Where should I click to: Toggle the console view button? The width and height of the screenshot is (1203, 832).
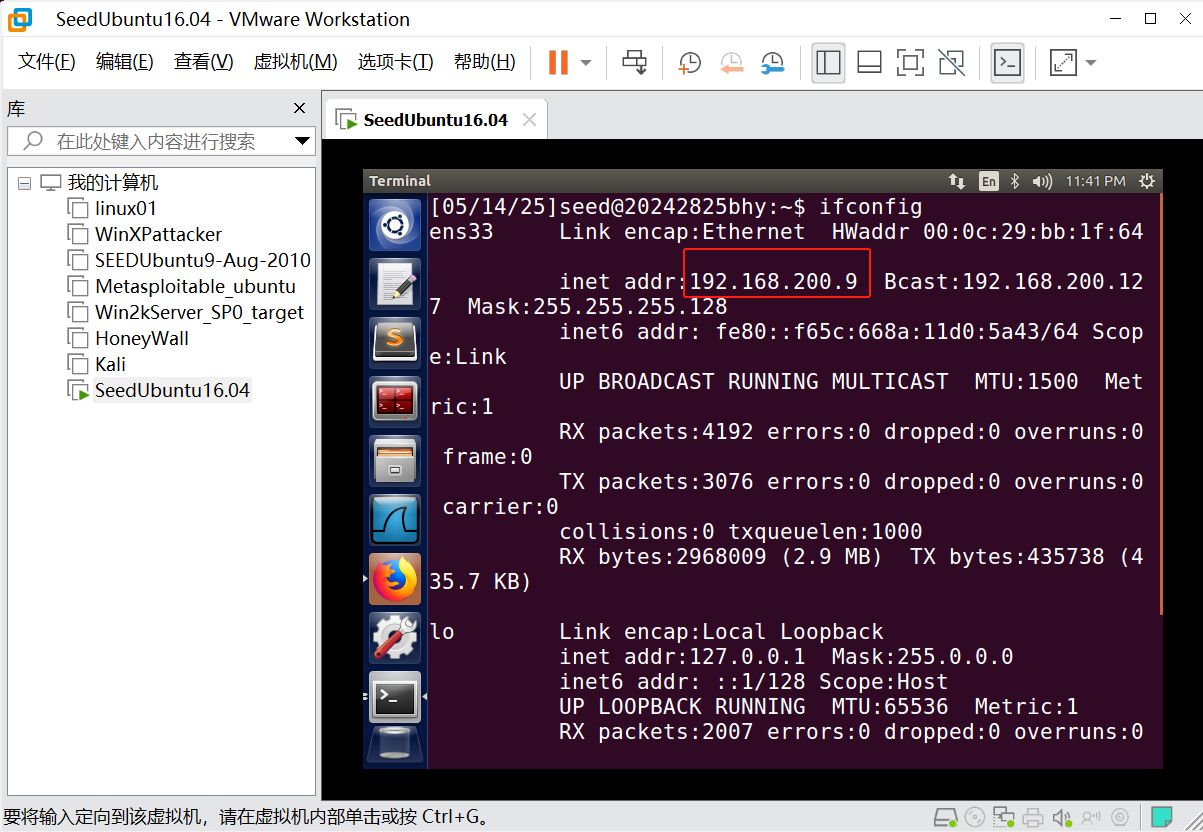(1007, 63)
